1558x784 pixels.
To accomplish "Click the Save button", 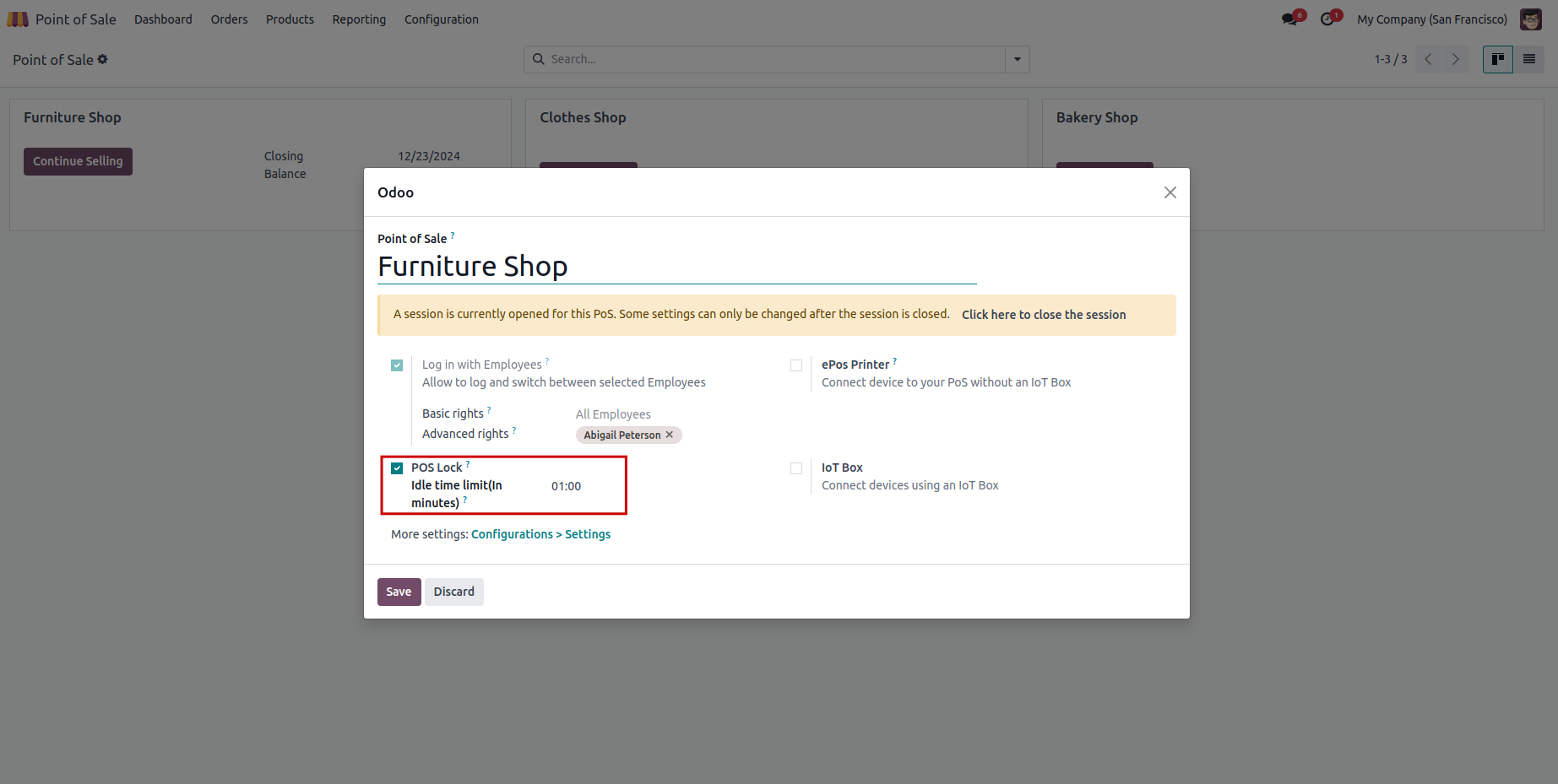I will pyautogui.click(x=399, y=592).
